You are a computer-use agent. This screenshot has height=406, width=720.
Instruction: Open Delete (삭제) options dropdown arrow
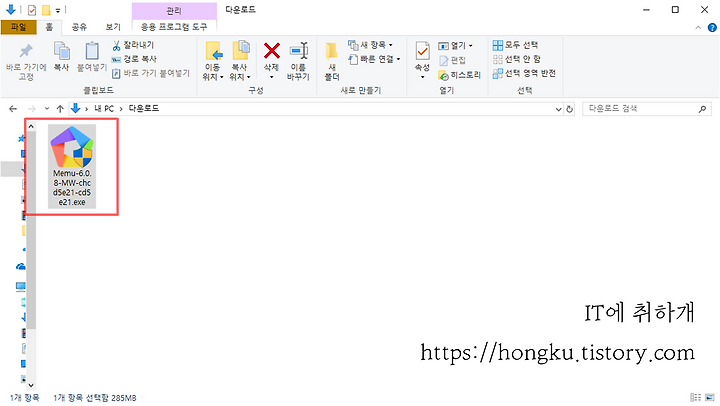tap(271, 77)
